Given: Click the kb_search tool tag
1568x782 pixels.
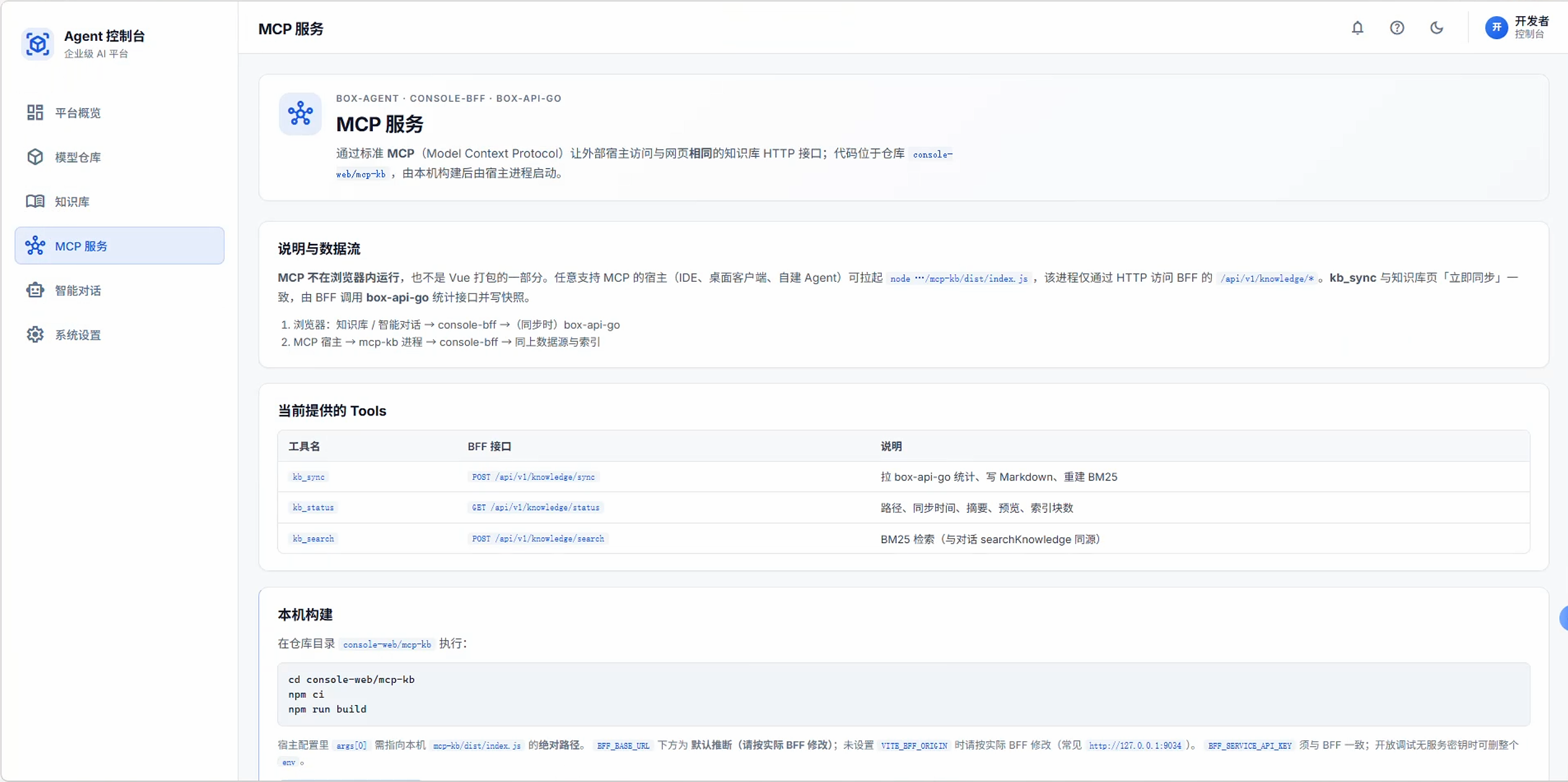Looking at the screenshot, I should [x=313, y=538].
